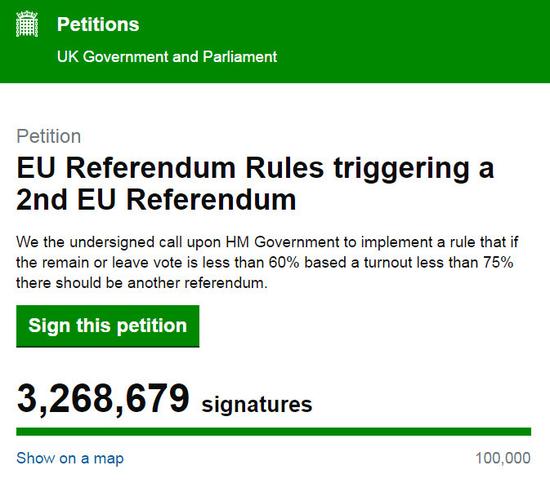Open the 'Show on a map' link
Screen dimensions: 550x492
point(70,458)
